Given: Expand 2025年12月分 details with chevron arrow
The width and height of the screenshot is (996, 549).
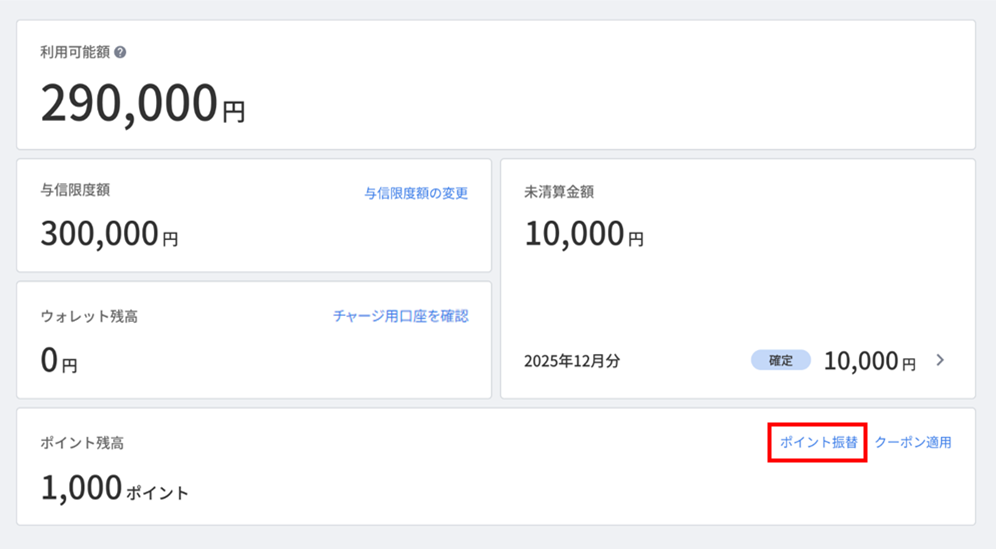Looking at the screenshot, I should tap(940, 361).
